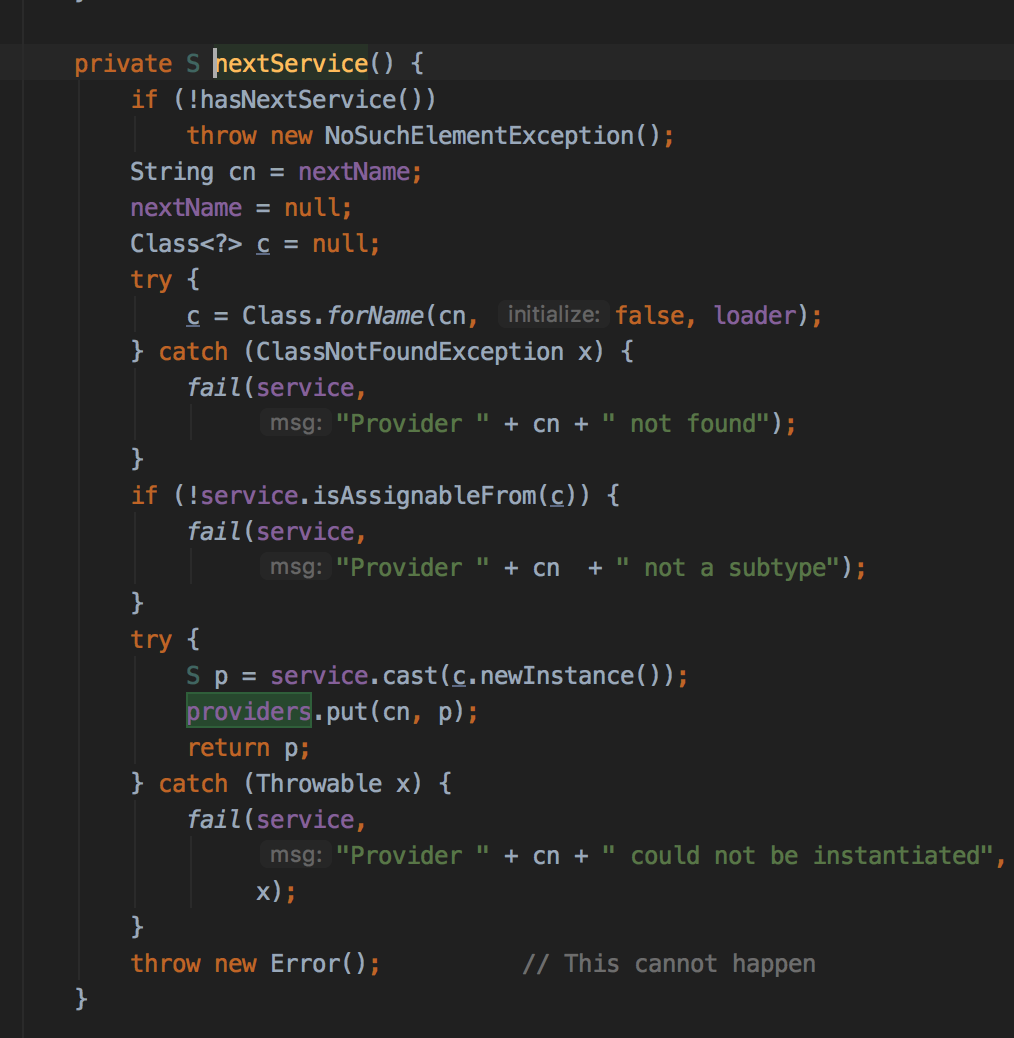This screenshot has height=1038, width=1014.
Task: Click nextName in the 'String cn =' line
Action: click(354, 172)
